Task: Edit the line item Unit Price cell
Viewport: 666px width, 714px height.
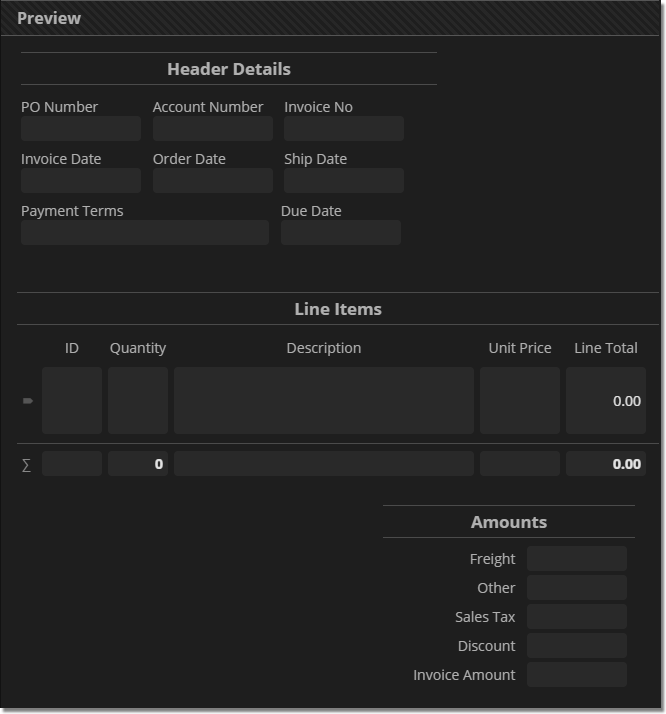Action: pos(520,401)
